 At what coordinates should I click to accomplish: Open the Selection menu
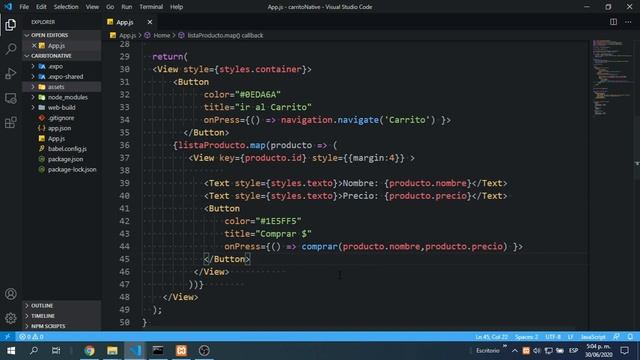(x=66, y=7)
